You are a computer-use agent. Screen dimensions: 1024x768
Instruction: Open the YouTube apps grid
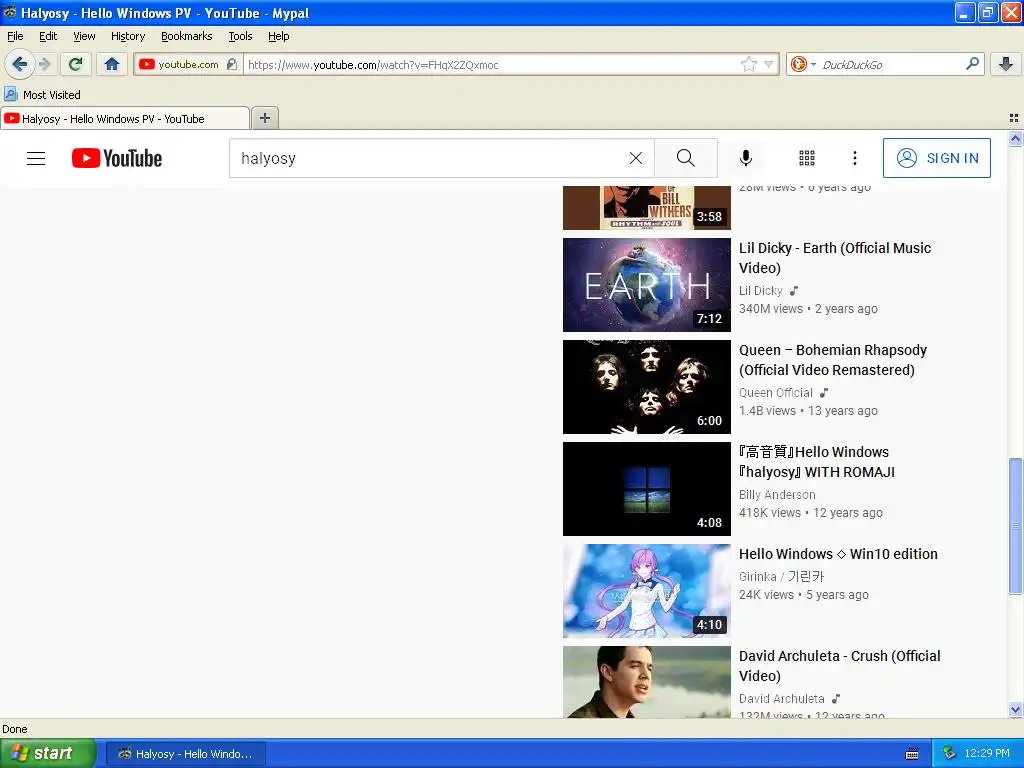[x=807, y=158]
